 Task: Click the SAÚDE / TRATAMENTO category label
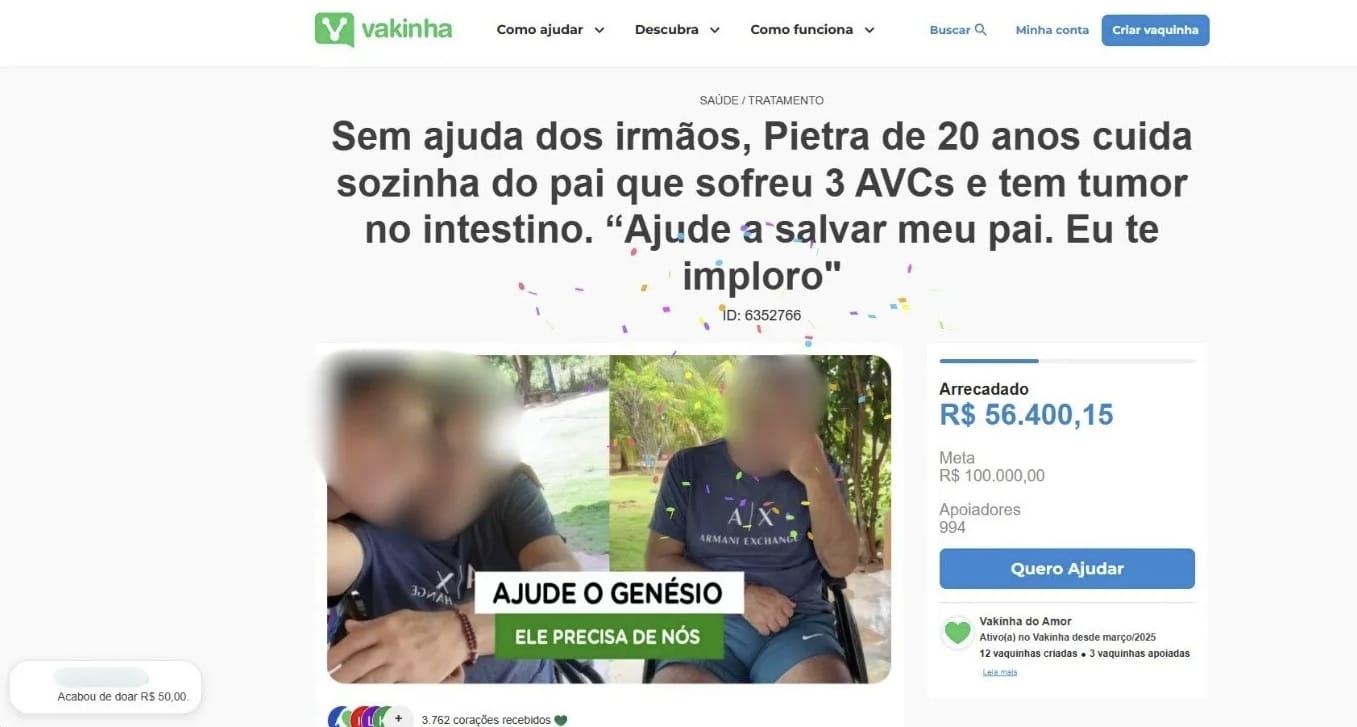[x=762, y=100]
